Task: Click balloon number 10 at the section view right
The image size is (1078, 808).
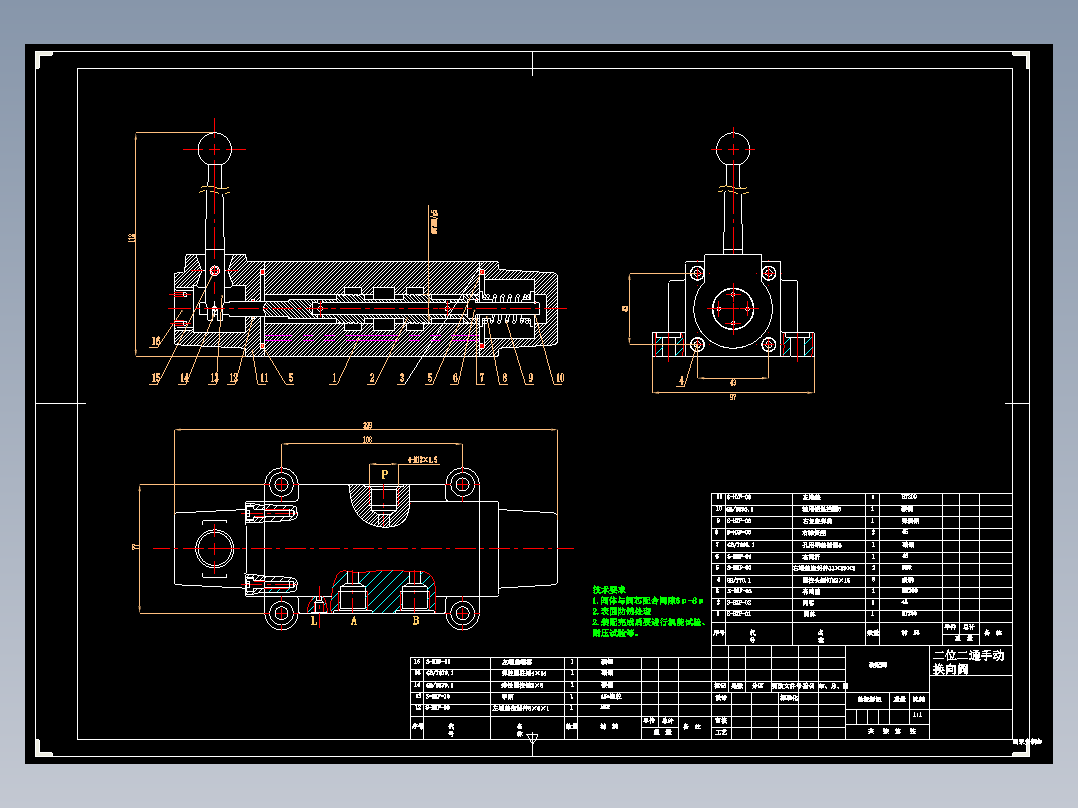Action: point(560,380)
